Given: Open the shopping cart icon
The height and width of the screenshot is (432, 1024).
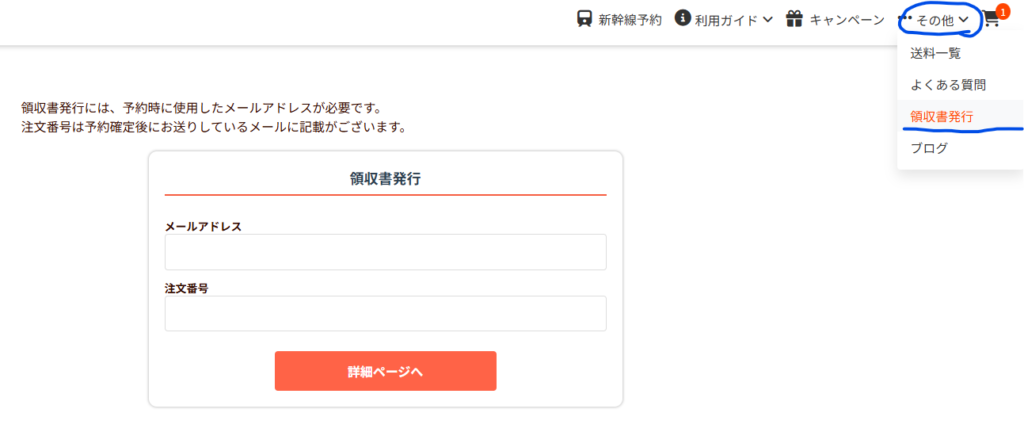Looking at the screenshot, I should tap(991, 21).
